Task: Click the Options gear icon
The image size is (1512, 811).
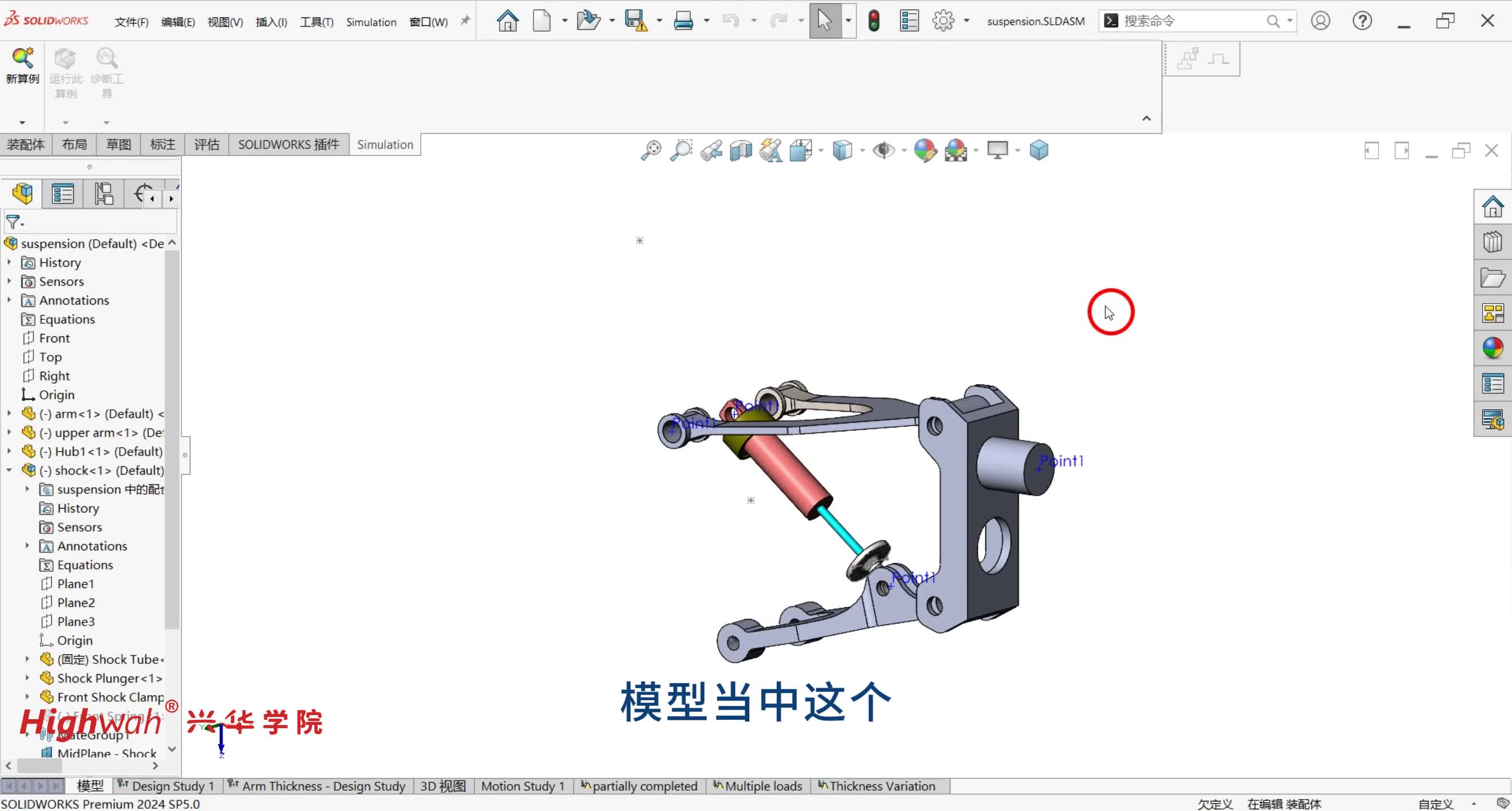Action: [943, 21]
